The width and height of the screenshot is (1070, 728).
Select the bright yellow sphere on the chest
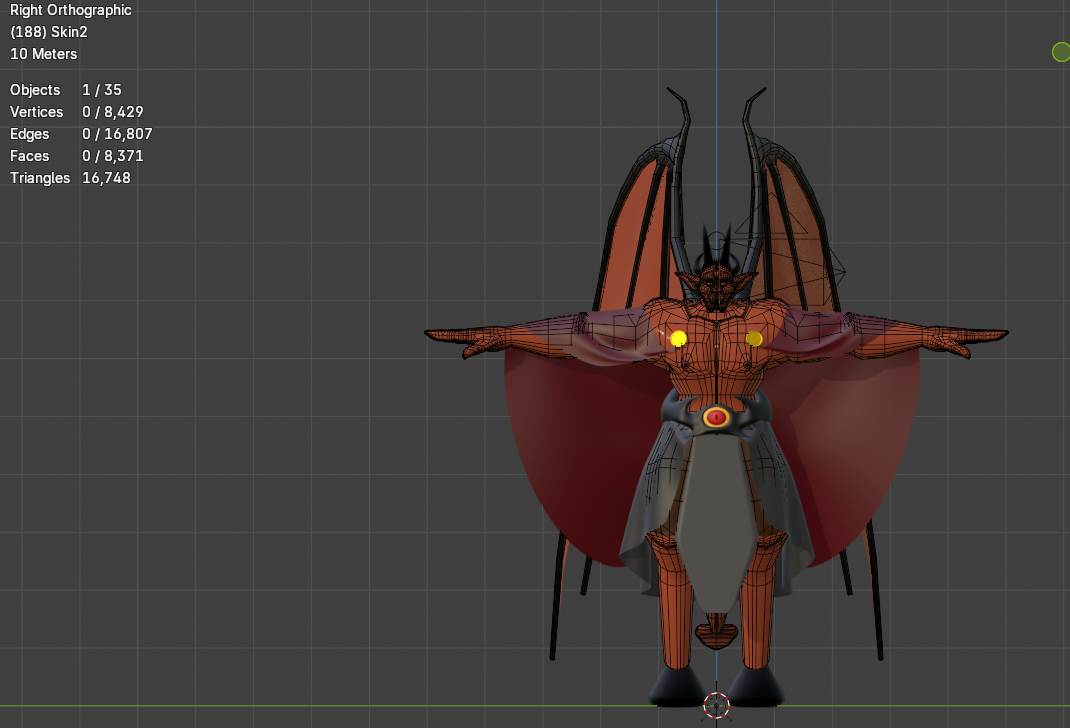pyautogui.click(x=678, y=338)
